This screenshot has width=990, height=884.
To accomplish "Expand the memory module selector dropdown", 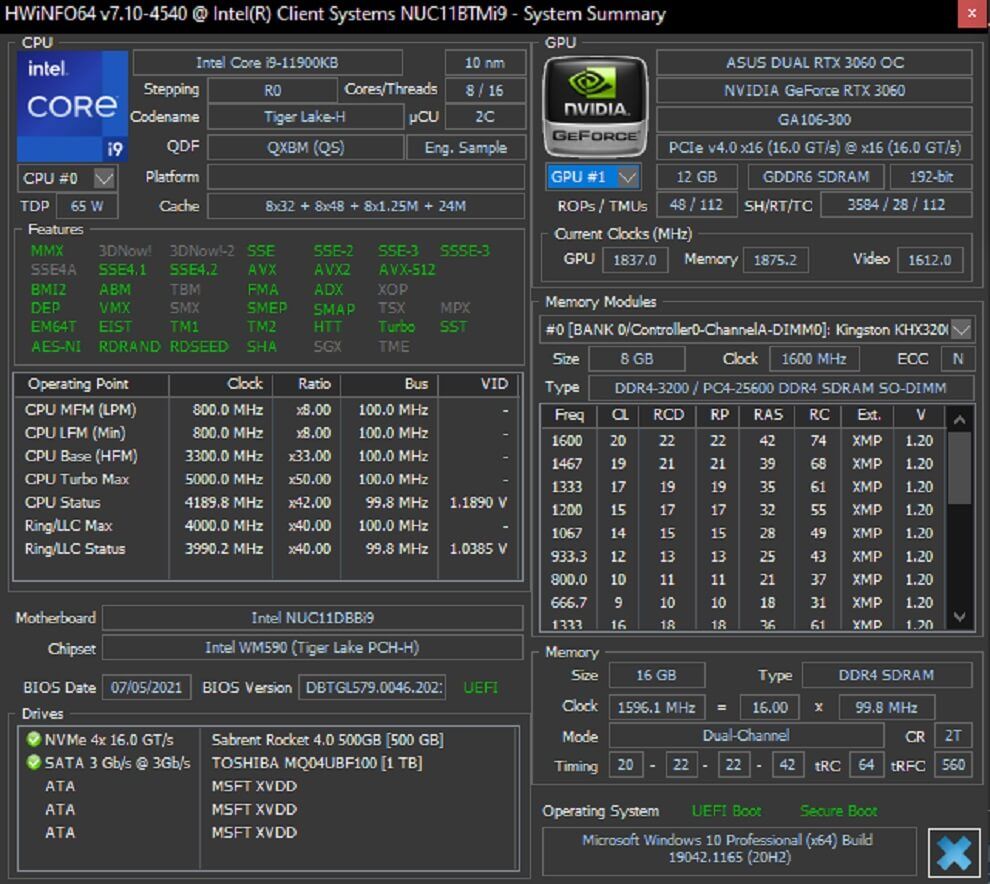I will 961,330.
